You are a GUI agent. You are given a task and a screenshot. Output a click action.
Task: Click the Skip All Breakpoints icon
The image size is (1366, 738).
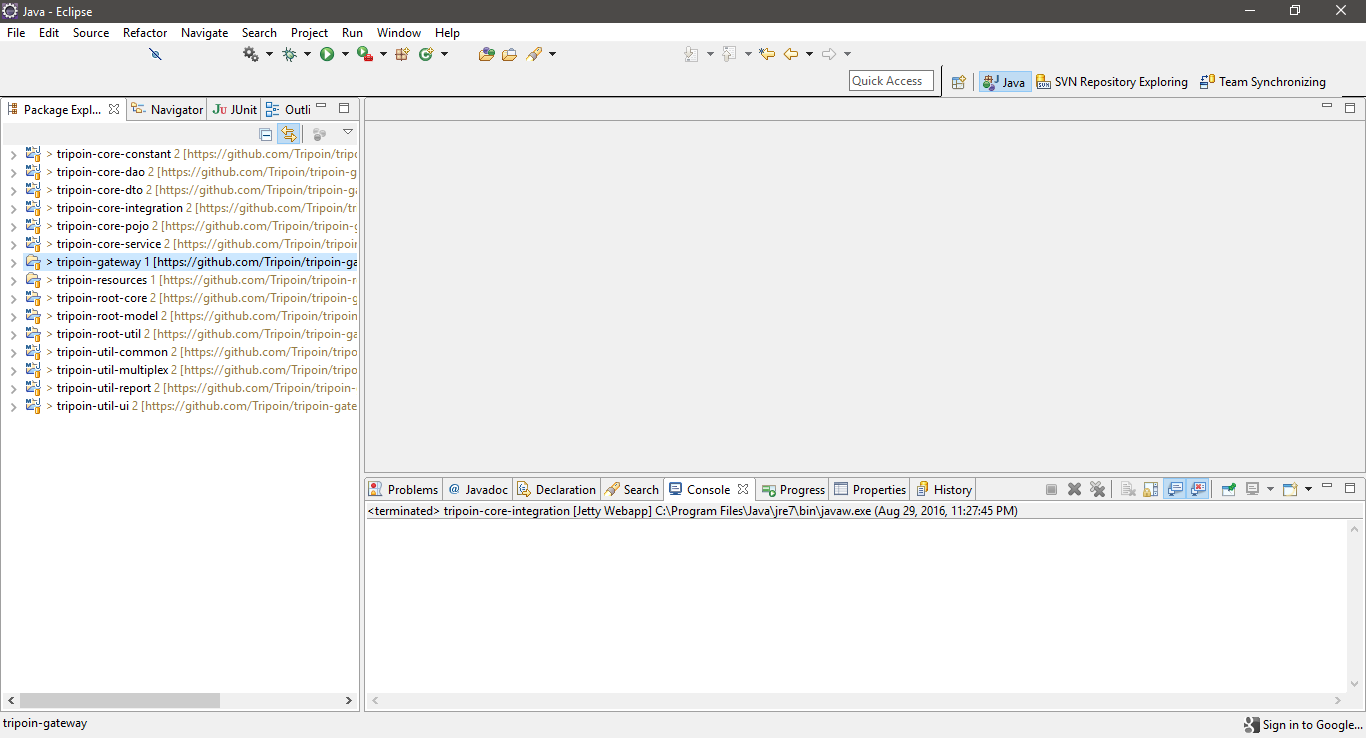point(155,54)
